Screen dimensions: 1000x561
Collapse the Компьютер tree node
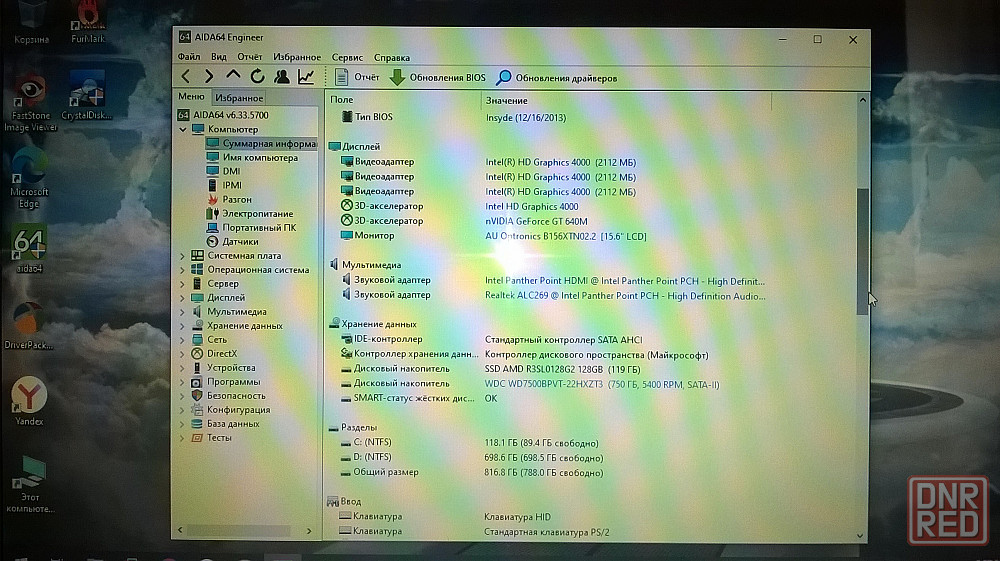[183, 129]
